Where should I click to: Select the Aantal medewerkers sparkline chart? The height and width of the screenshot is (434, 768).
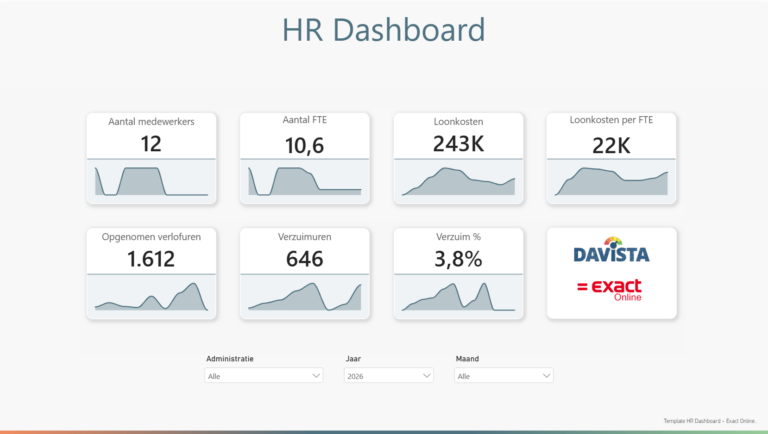[x=151, y=181]
